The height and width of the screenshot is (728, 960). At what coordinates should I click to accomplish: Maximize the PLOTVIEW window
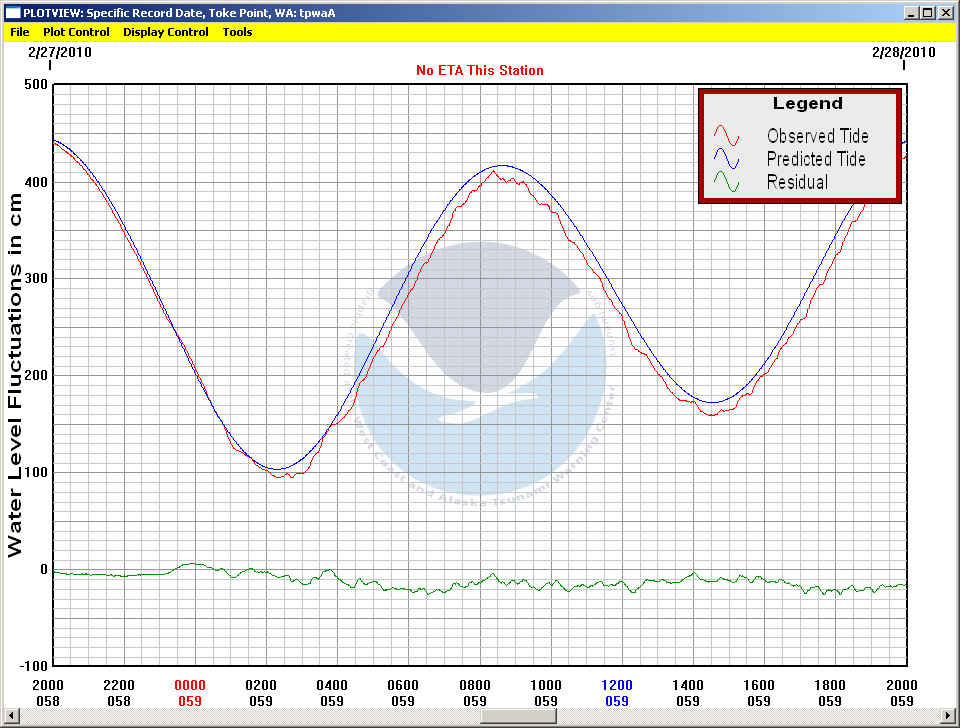pyautogui.click(x=928, y=12)
